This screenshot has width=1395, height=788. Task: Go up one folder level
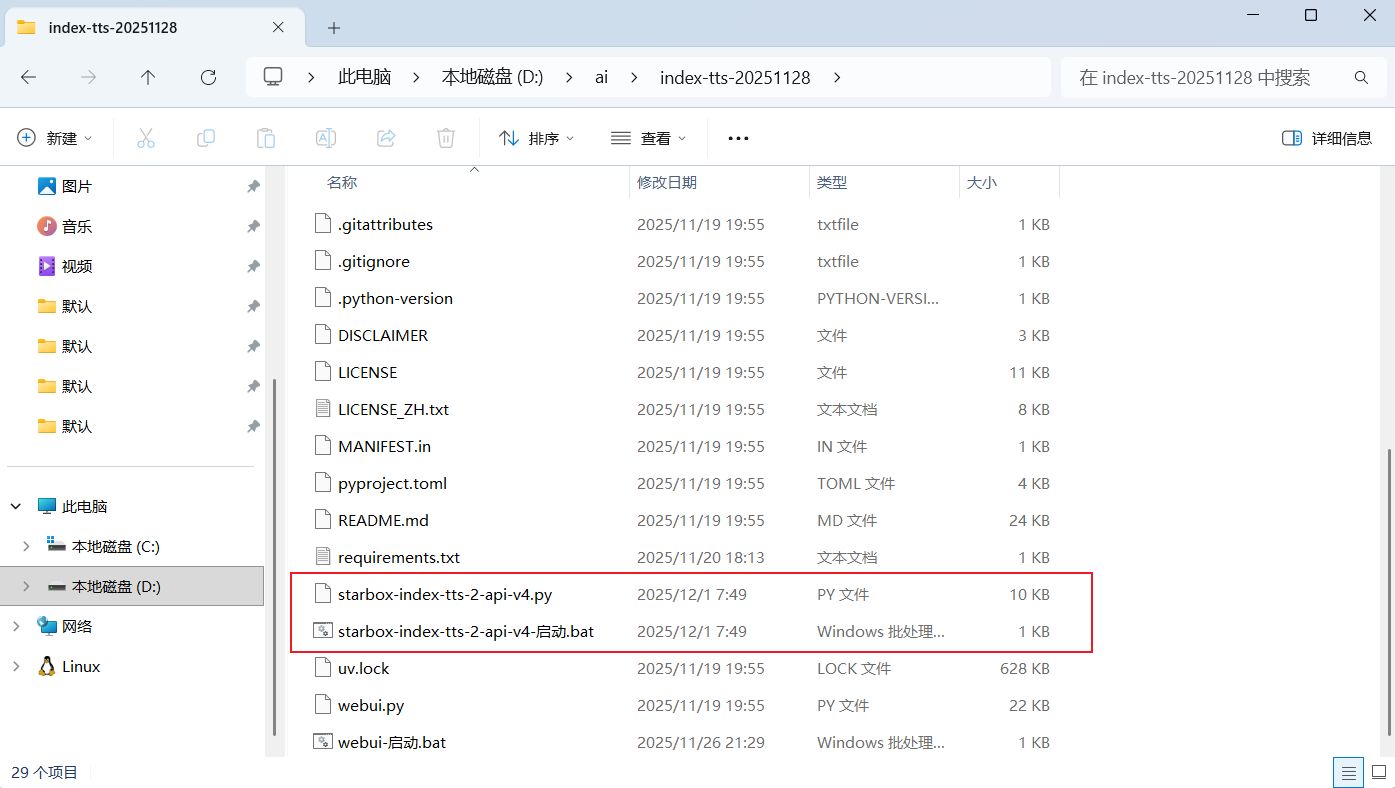click(x=148, y=77)
